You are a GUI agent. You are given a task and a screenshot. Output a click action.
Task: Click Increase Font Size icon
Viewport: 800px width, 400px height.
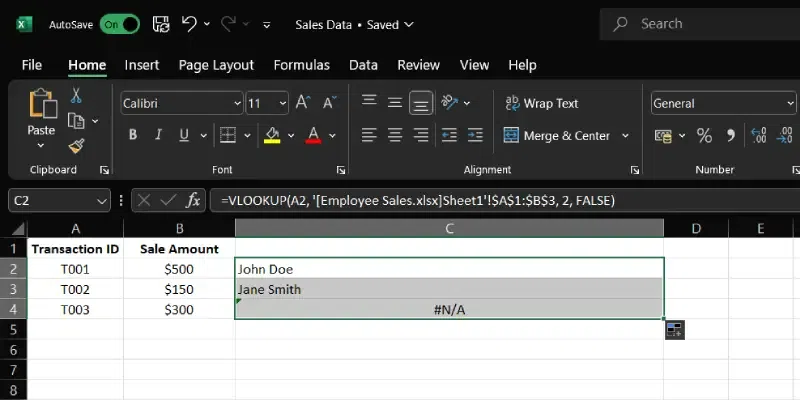[304, 103]
